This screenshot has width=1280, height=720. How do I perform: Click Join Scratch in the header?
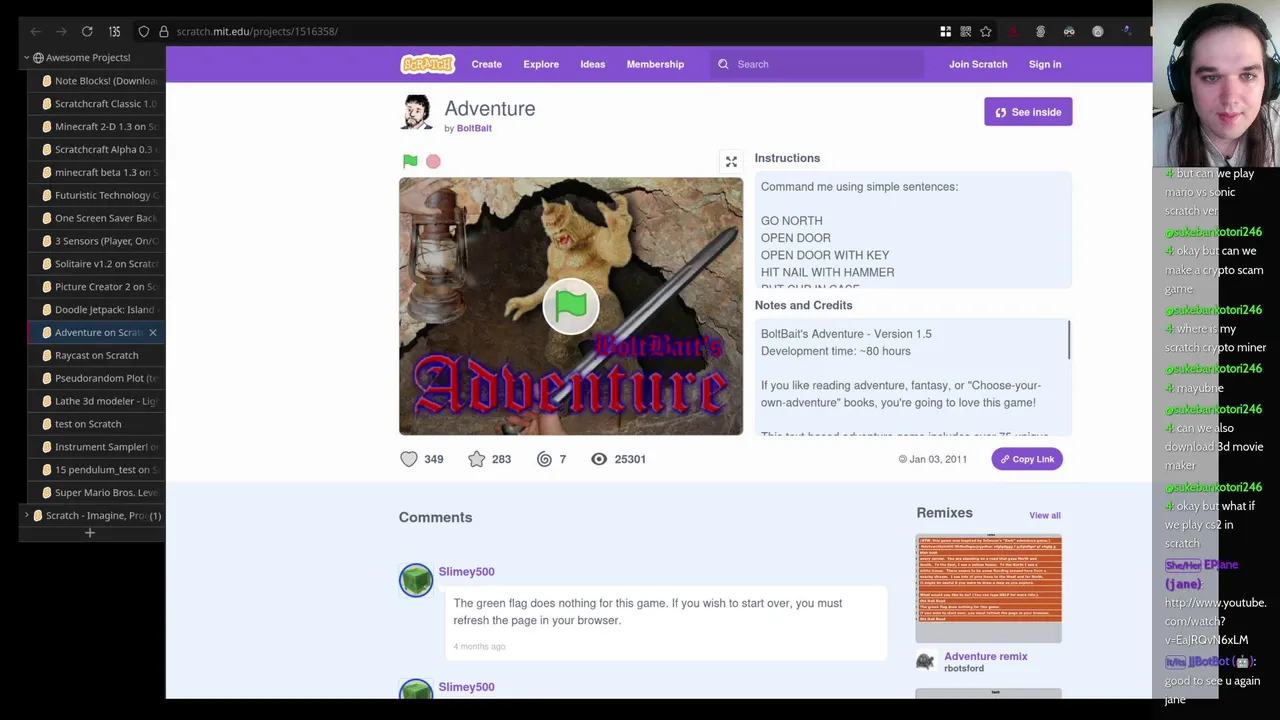pyautogui.click(x=978, y=64)
